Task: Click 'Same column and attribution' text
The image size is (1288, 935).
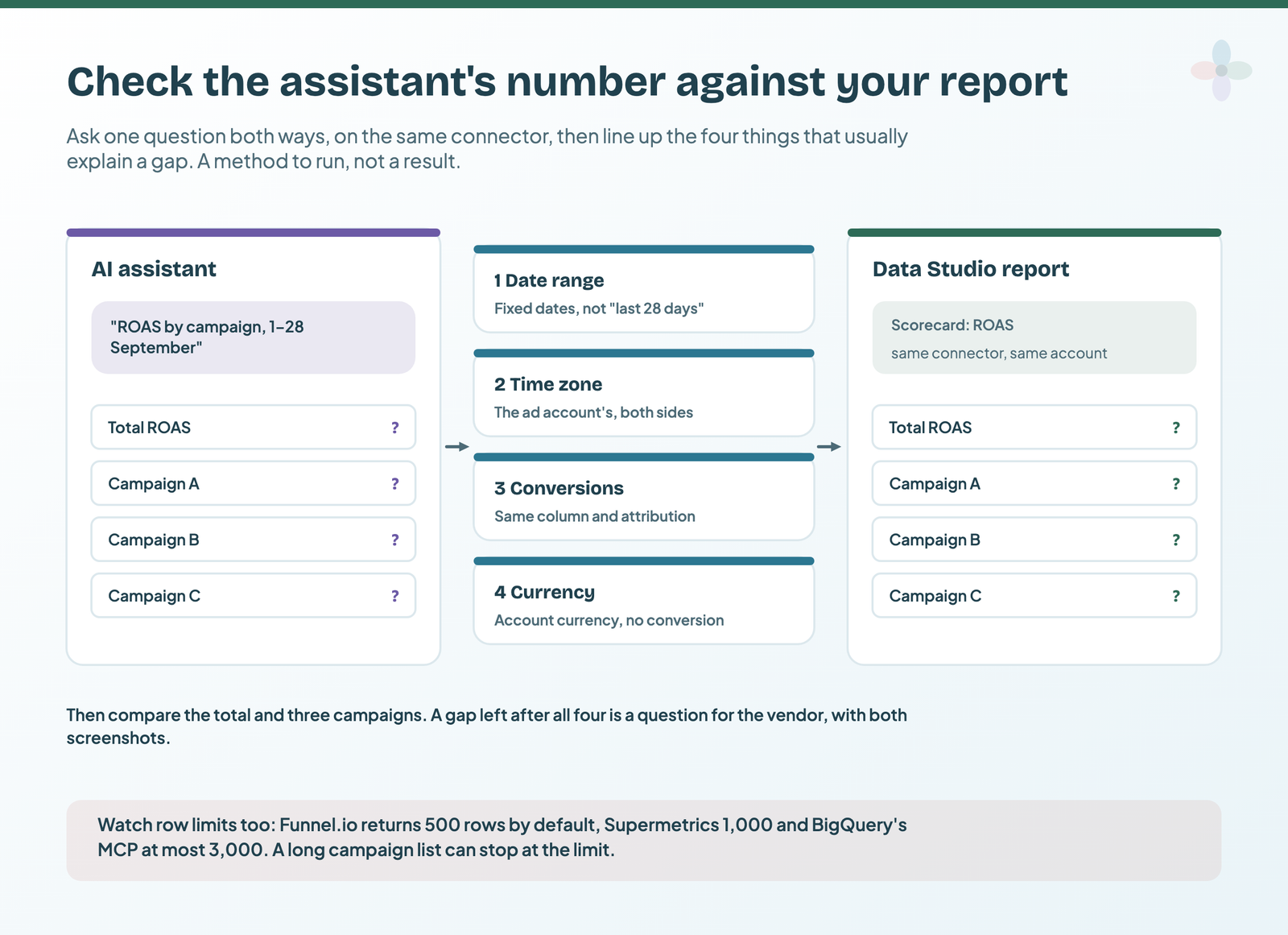Action: [x=595, y=516]
